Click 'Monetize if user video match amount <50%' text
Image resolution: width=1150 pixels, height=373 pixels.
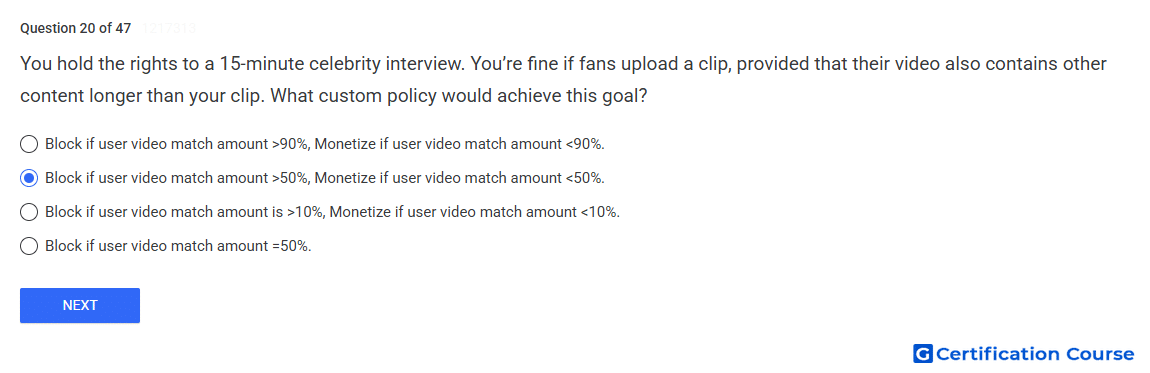pos(460,178)
